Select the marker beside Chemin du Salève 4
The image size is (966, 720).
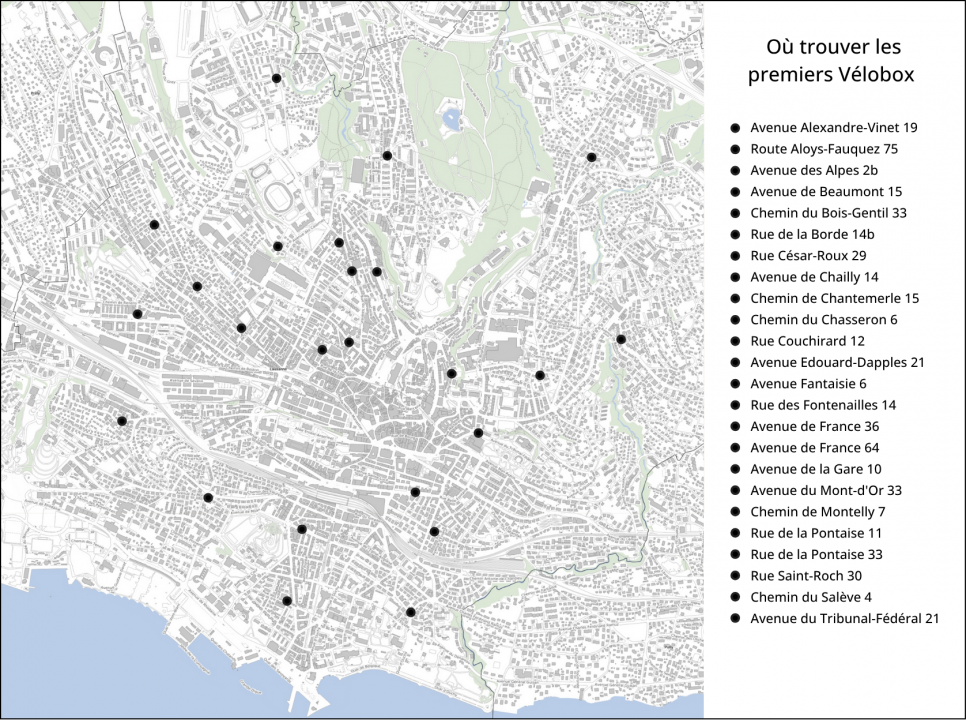point(735,597)
